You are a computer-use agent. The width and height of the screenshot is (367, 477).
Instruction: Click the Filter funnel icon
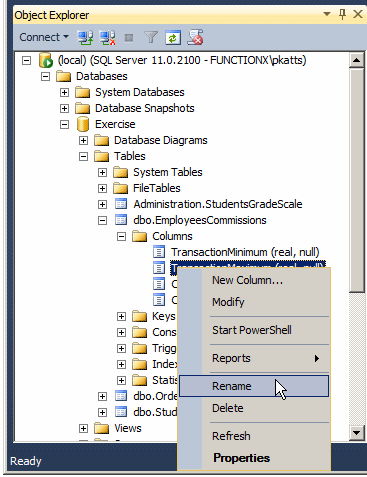(151, 37)
